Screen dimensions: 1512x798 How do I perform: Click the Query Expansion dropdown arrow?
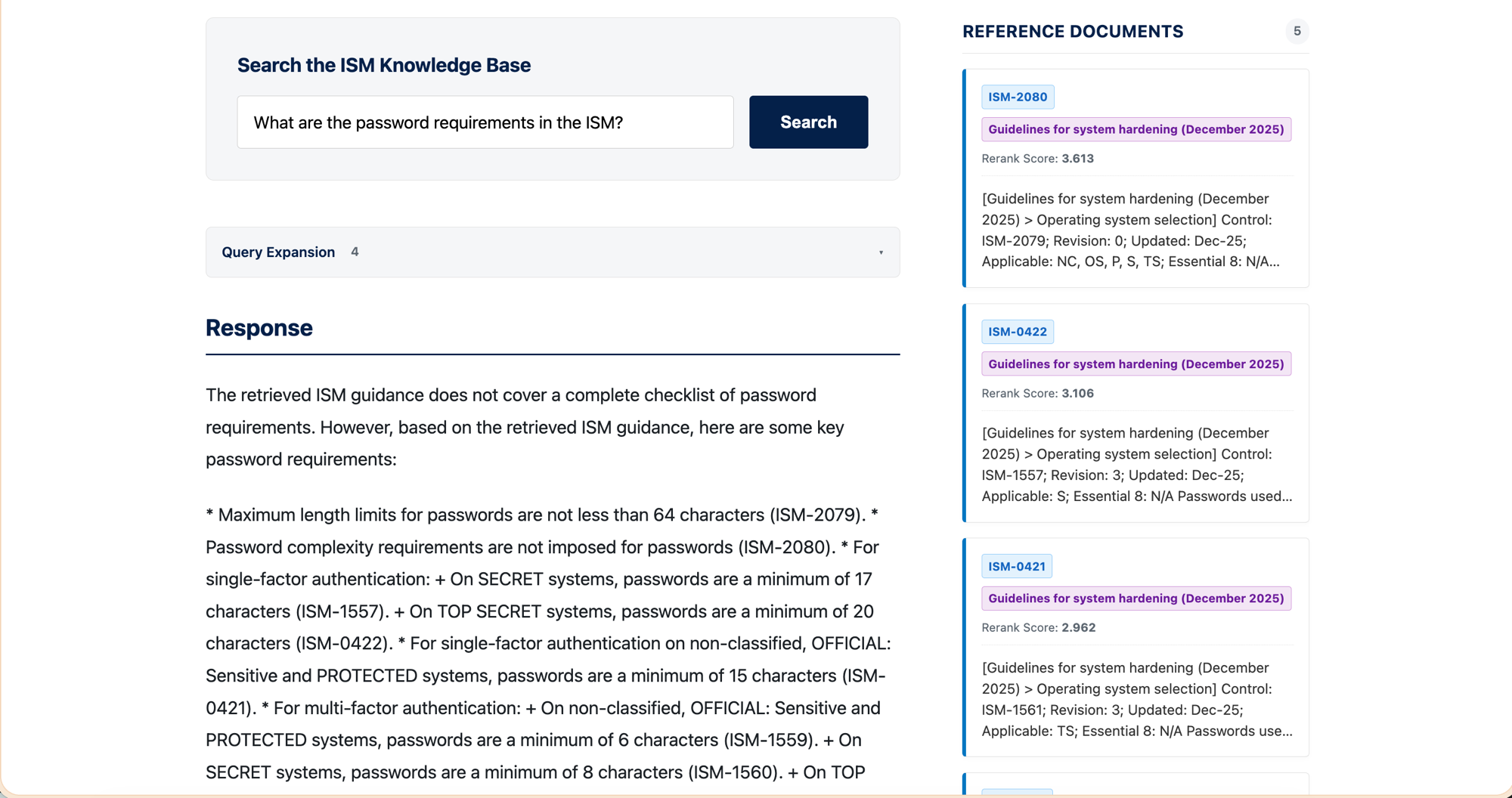(x=881, y=252)
